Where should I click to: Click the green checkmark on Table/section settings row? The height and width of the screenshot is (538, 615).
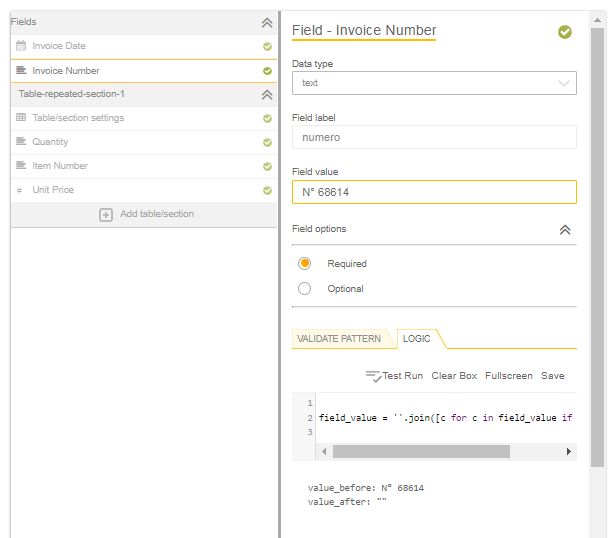(x=267, y=118)
